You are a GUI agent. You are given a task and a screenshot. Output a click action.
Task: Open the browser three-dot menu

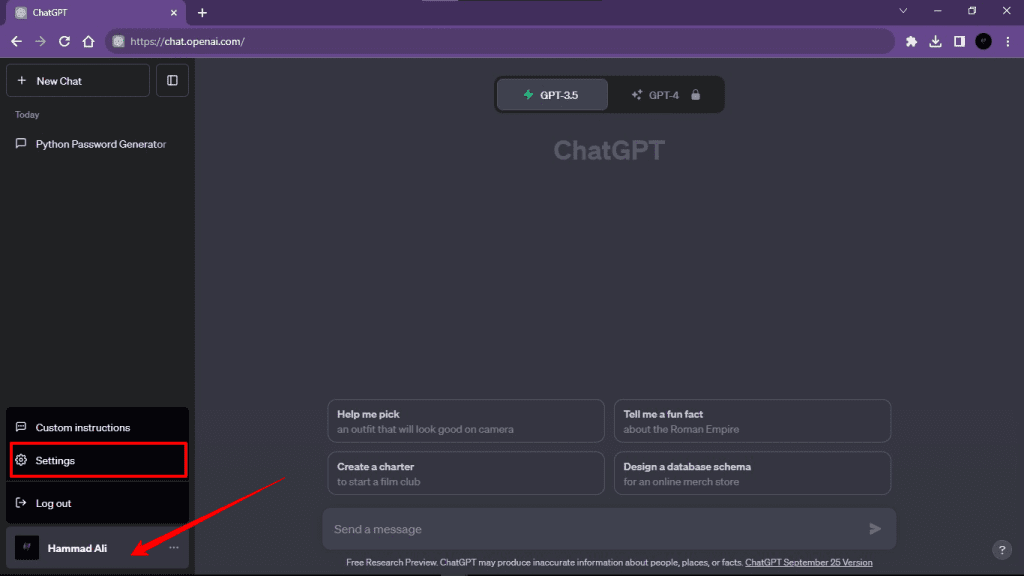point(1008,41)
